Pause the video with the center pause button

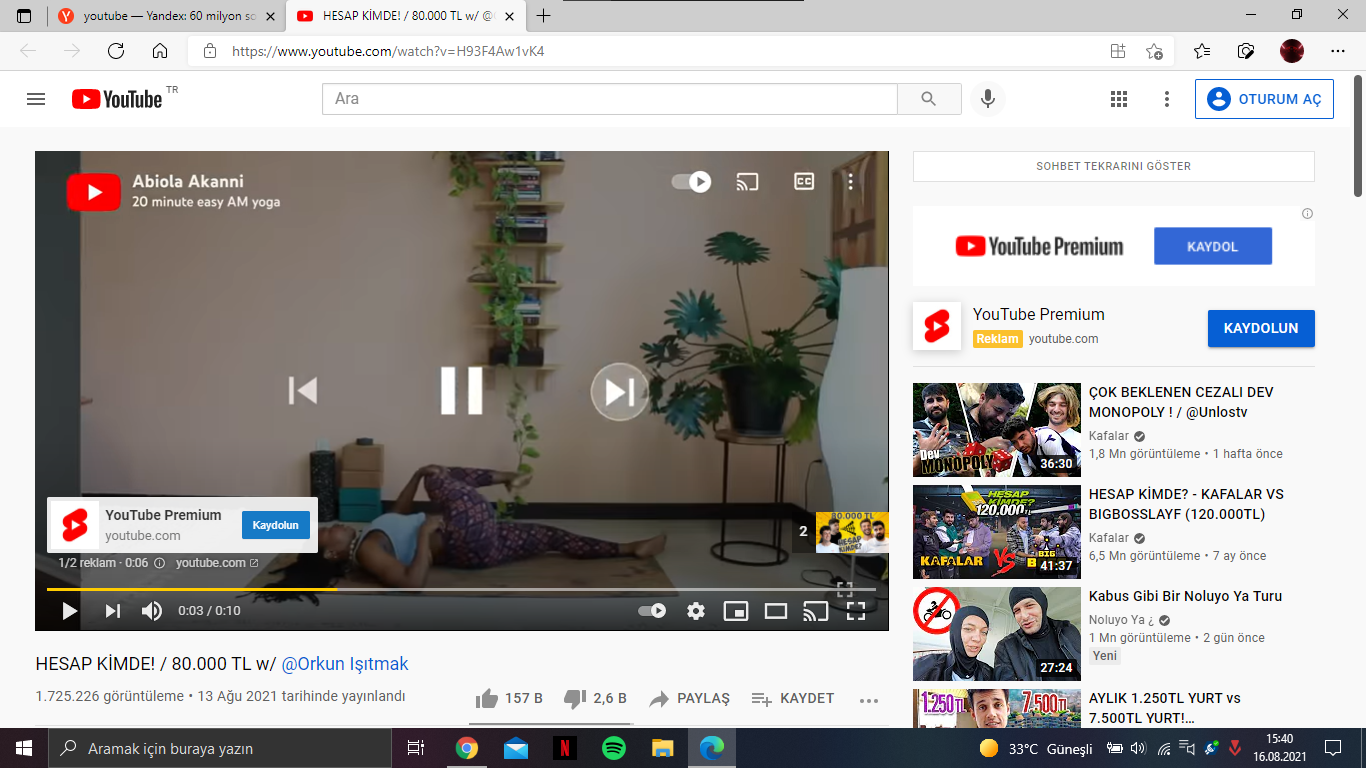click(462, 390)
